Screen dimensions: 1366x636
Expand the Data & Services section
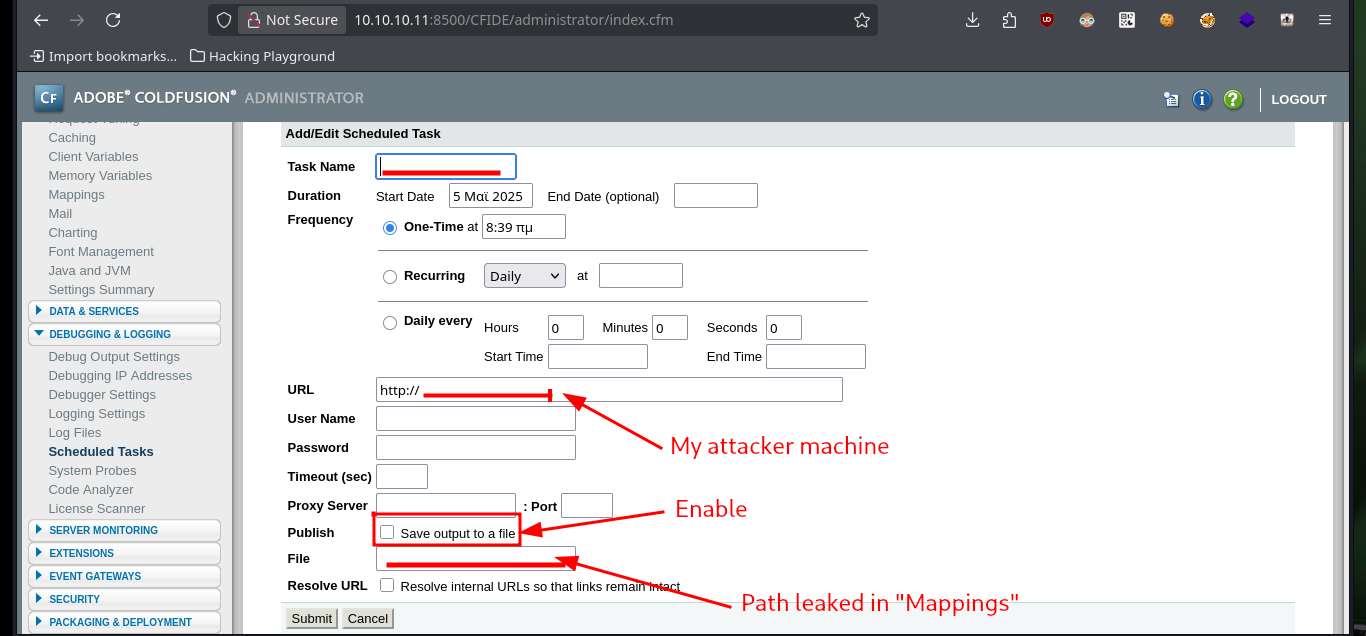[x=124, y=311]
